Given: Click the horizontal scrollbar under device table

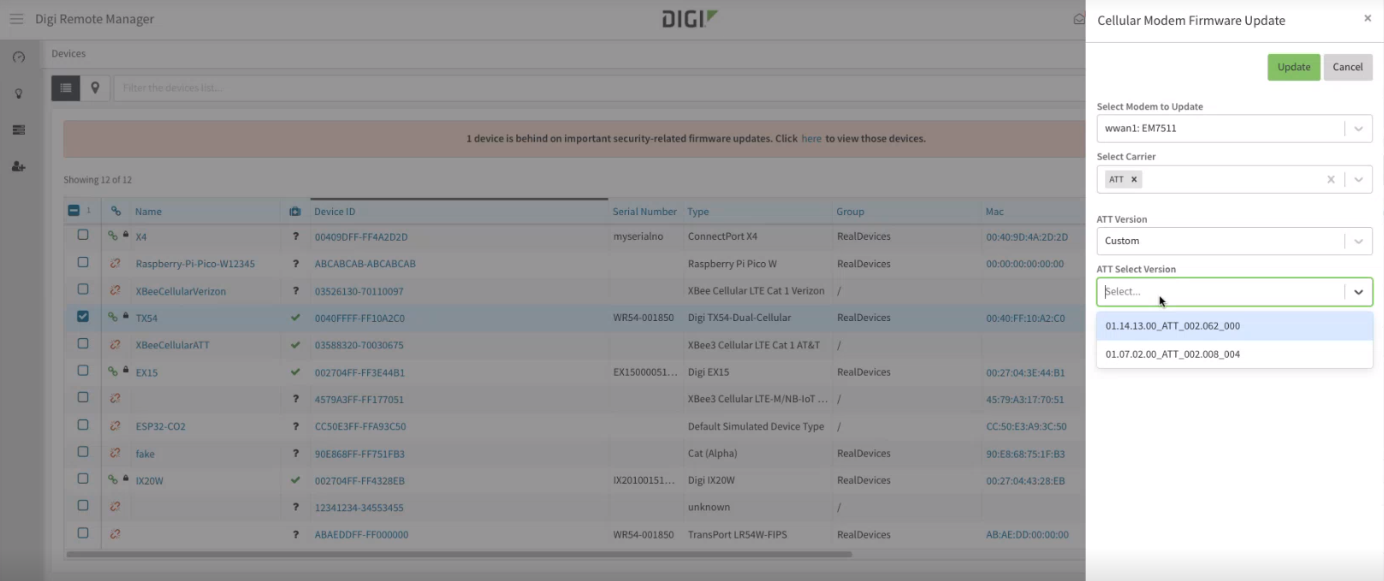Looking at the screenshot, I should pyautogui.click(x=459, y=554).
